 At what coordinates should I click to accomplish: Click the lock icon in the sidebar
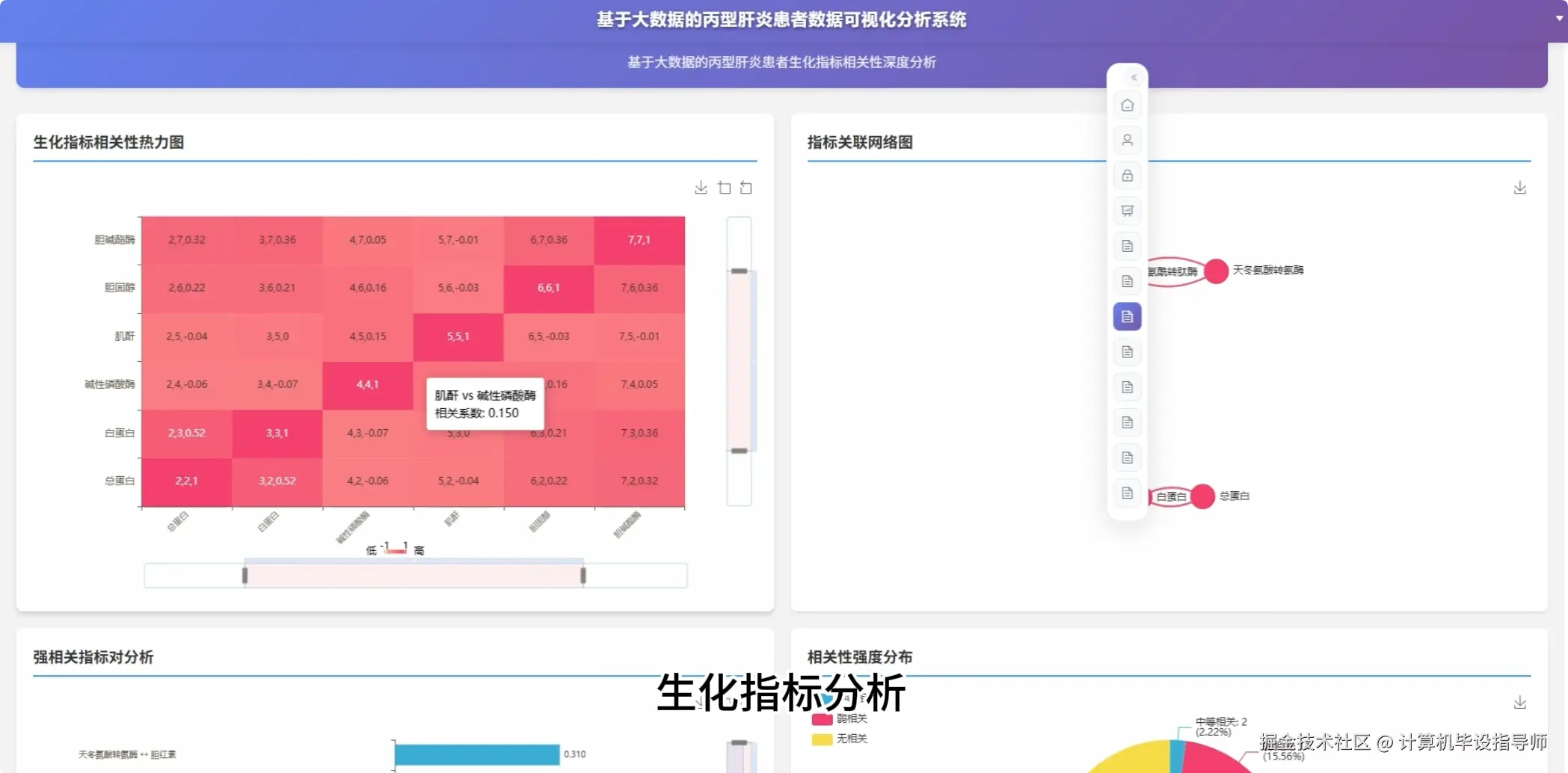click(1127, 176)
